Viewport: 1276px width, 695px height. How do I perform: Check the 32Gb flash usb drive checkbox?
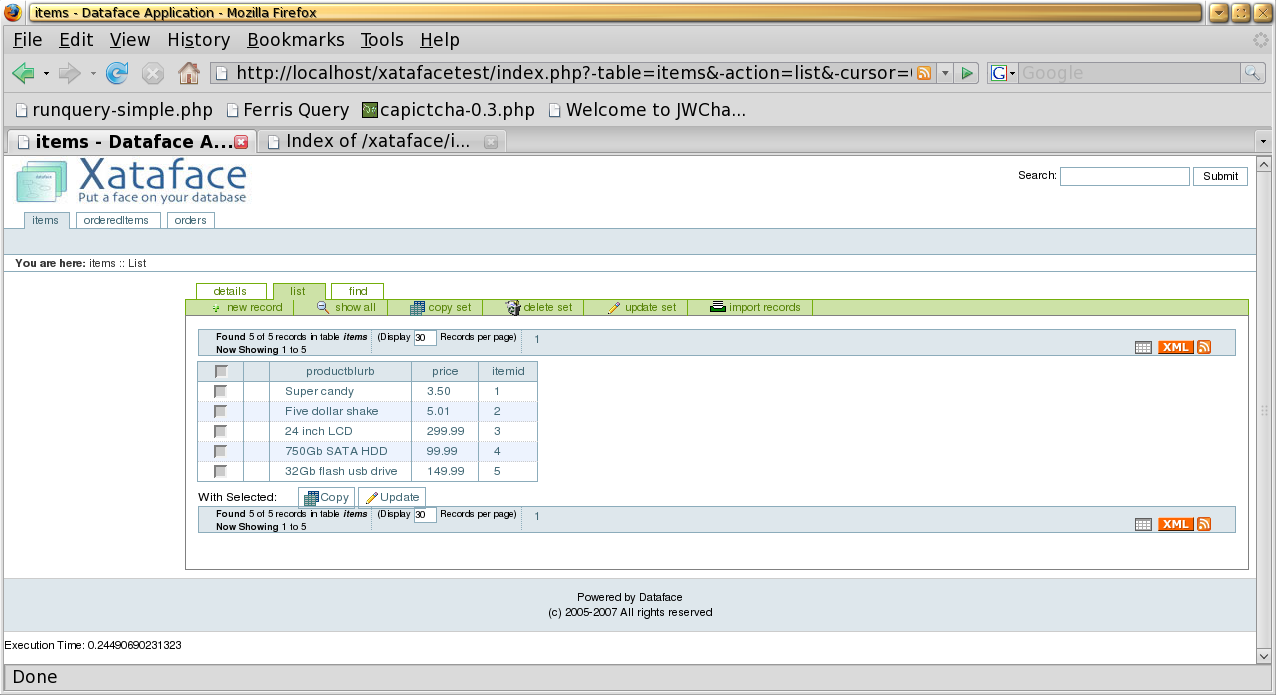coord(221,471)
